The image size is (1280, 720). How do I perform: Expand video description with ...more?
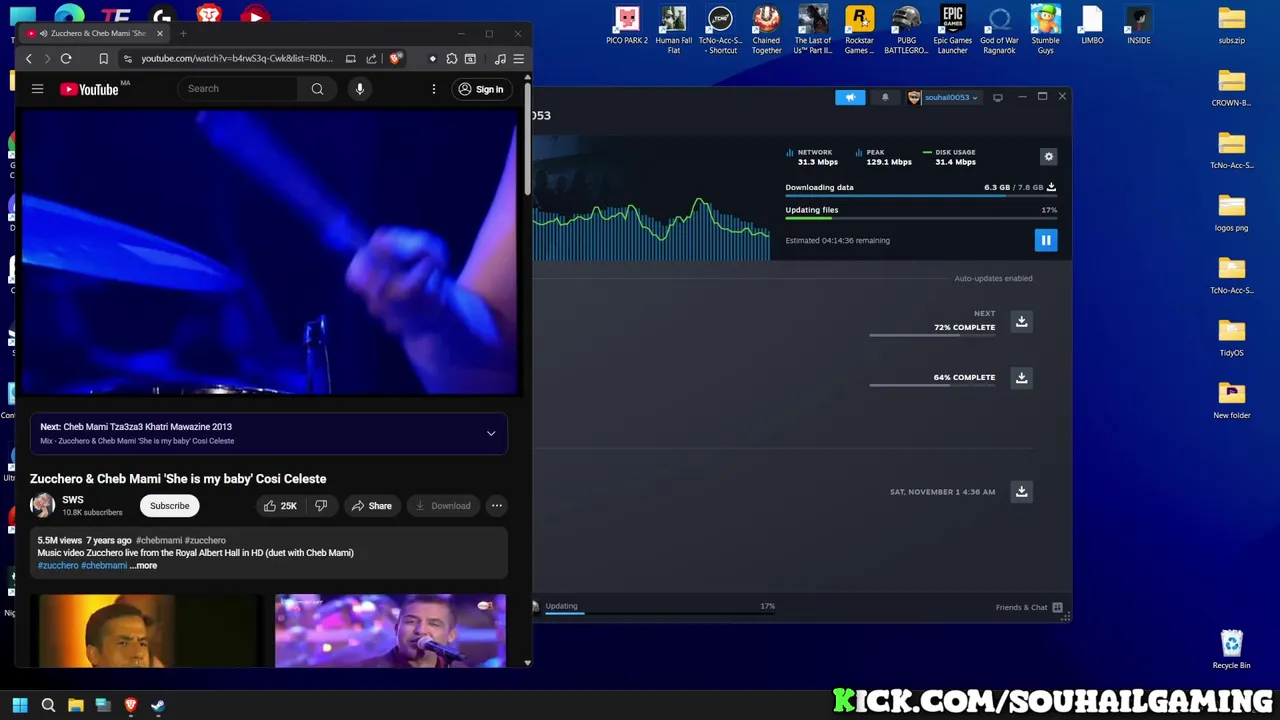[143, 566]
